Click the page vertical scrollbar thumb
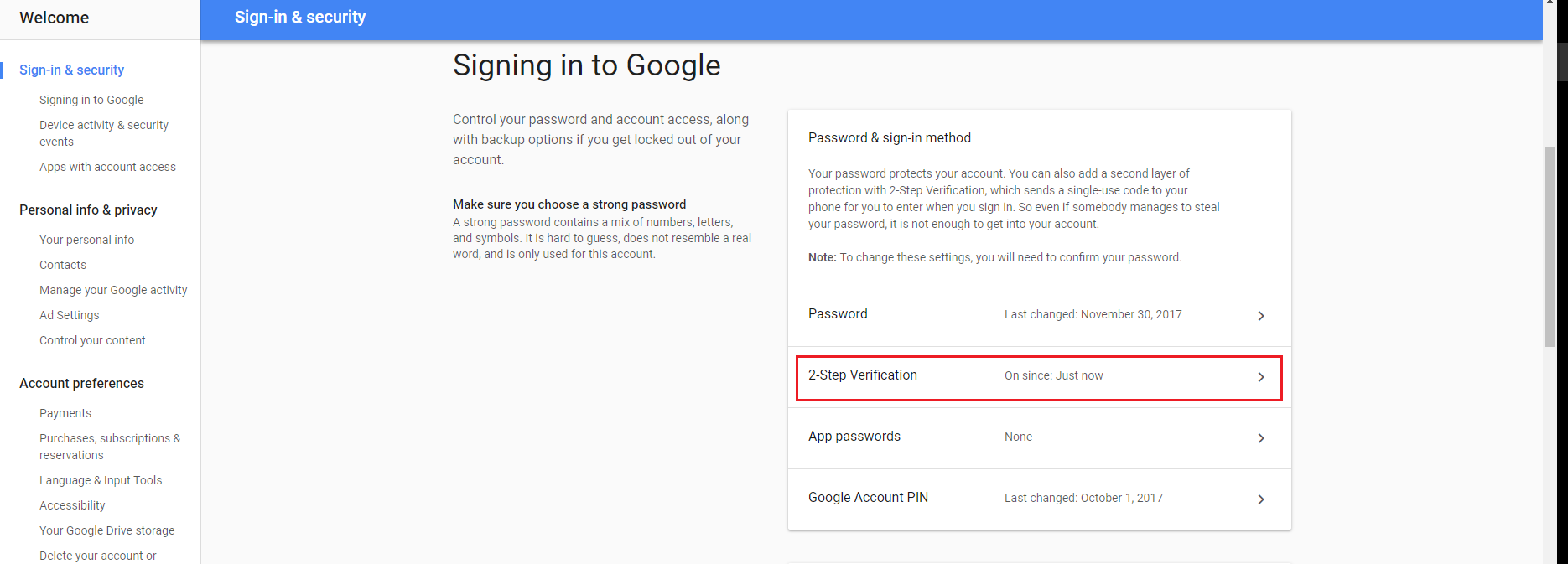Viewport: 1568px width, 564px height. 1550,246
